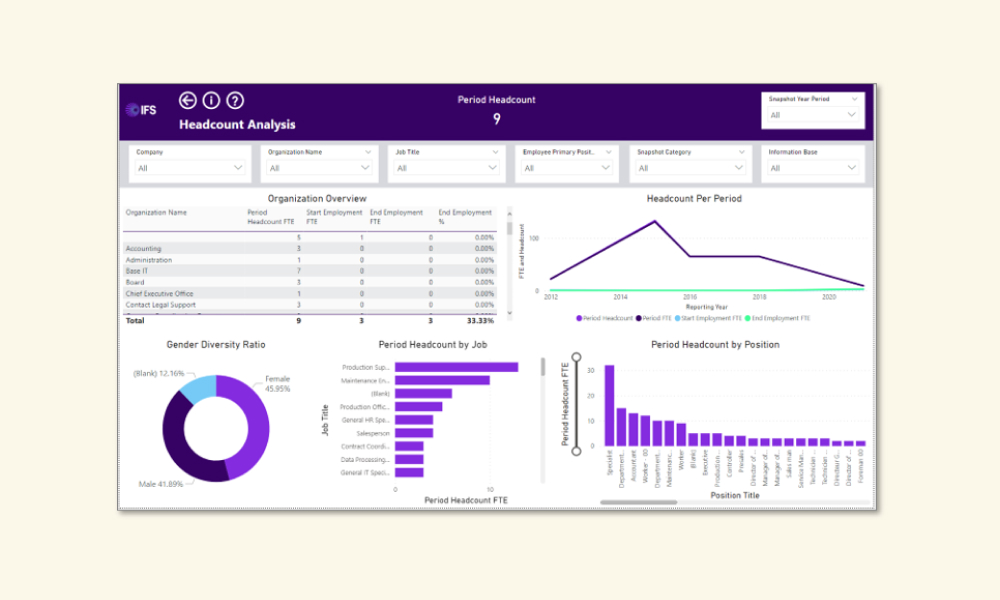
Task: Click Organization Overview table scroll up arrow
Action: click(x=509, y=213)
